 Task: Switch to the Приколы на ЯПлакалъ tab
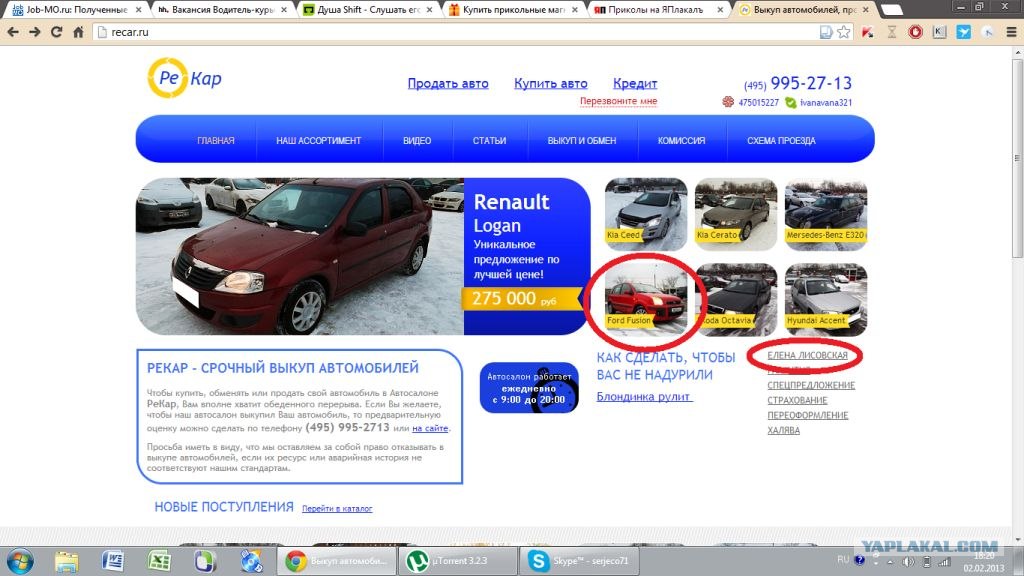660,10
